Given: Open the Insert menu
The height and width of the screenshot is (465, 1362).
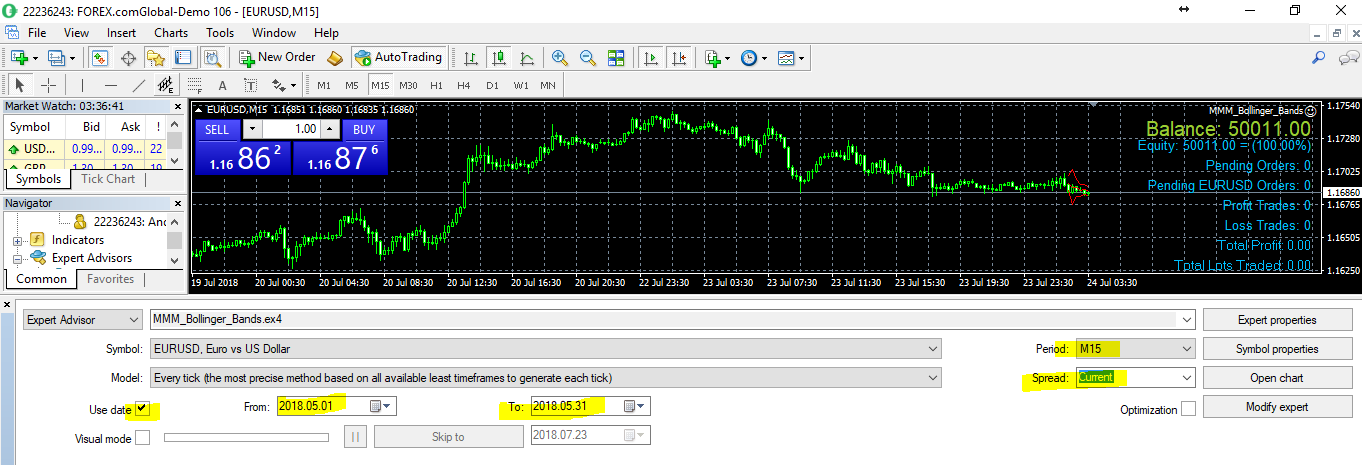Looking at the screenshot, I should pyautogui.click(x=121, y=32).
